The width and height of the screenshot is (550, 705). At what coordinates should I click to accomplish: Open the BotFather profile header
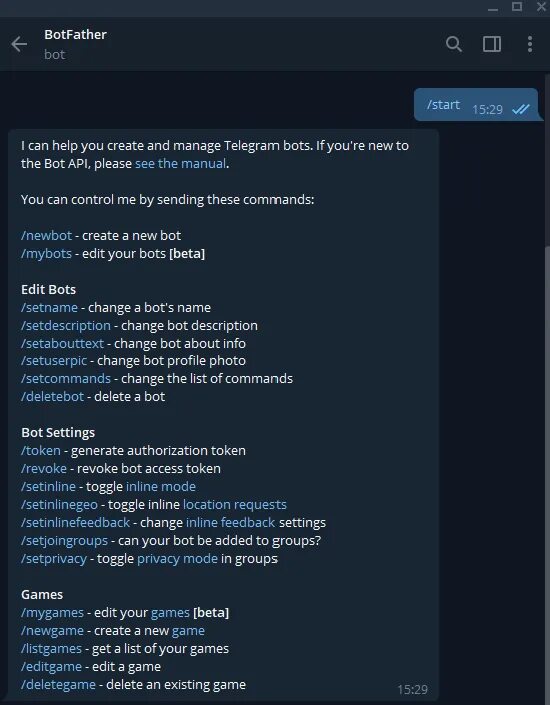76,44
